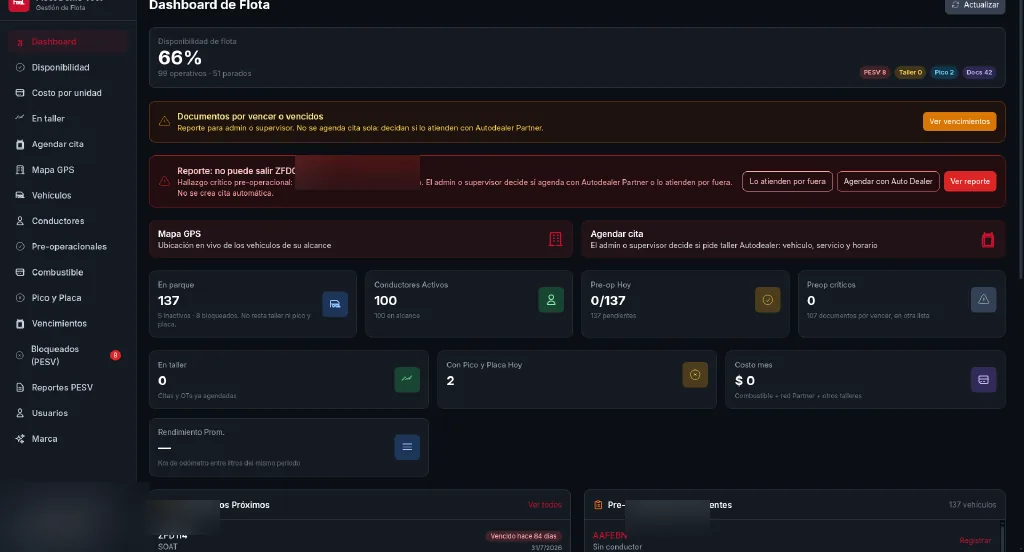Click the Reportes PESV document icon

pyautogui.click(x=20, y=387)
